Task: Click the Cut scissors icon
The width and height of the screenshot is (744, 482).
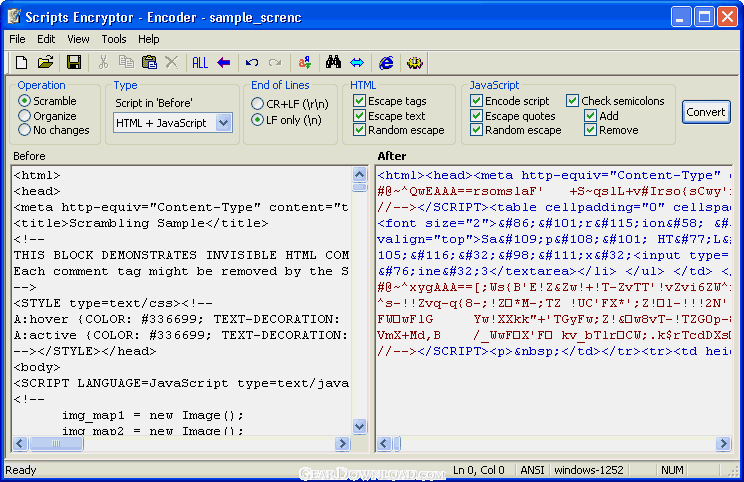Action: (x=103, y=62)
